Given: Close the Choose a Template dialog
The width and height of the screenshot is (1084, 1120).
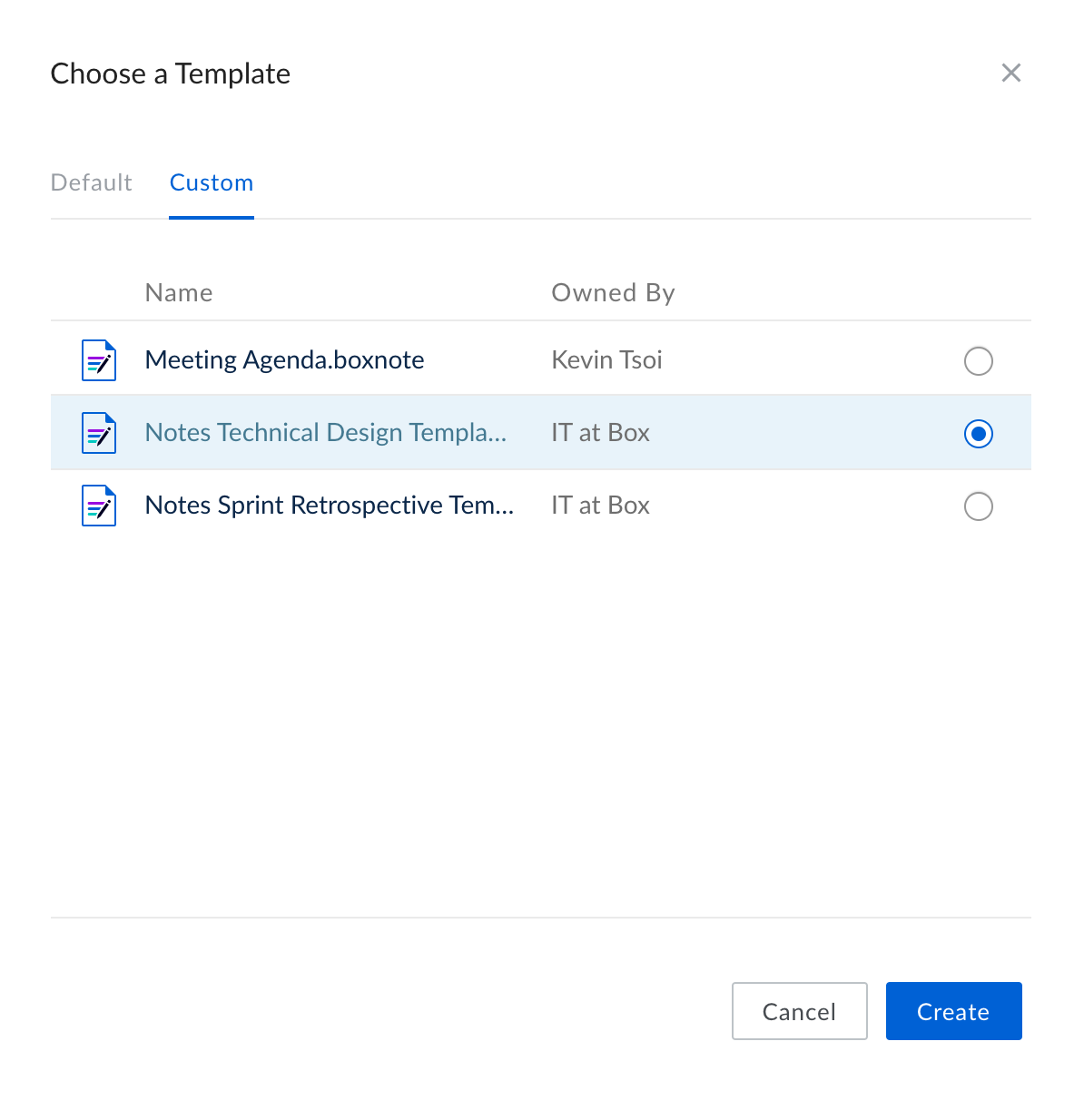Looking at the screenshot, I should (1010, 73).
